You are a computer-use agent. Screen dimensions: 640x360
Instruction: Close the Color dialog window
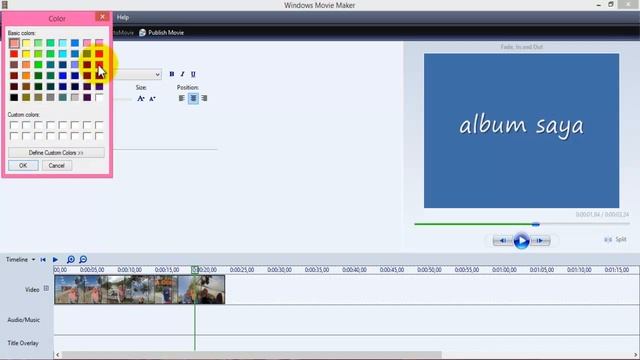point(102,17)
